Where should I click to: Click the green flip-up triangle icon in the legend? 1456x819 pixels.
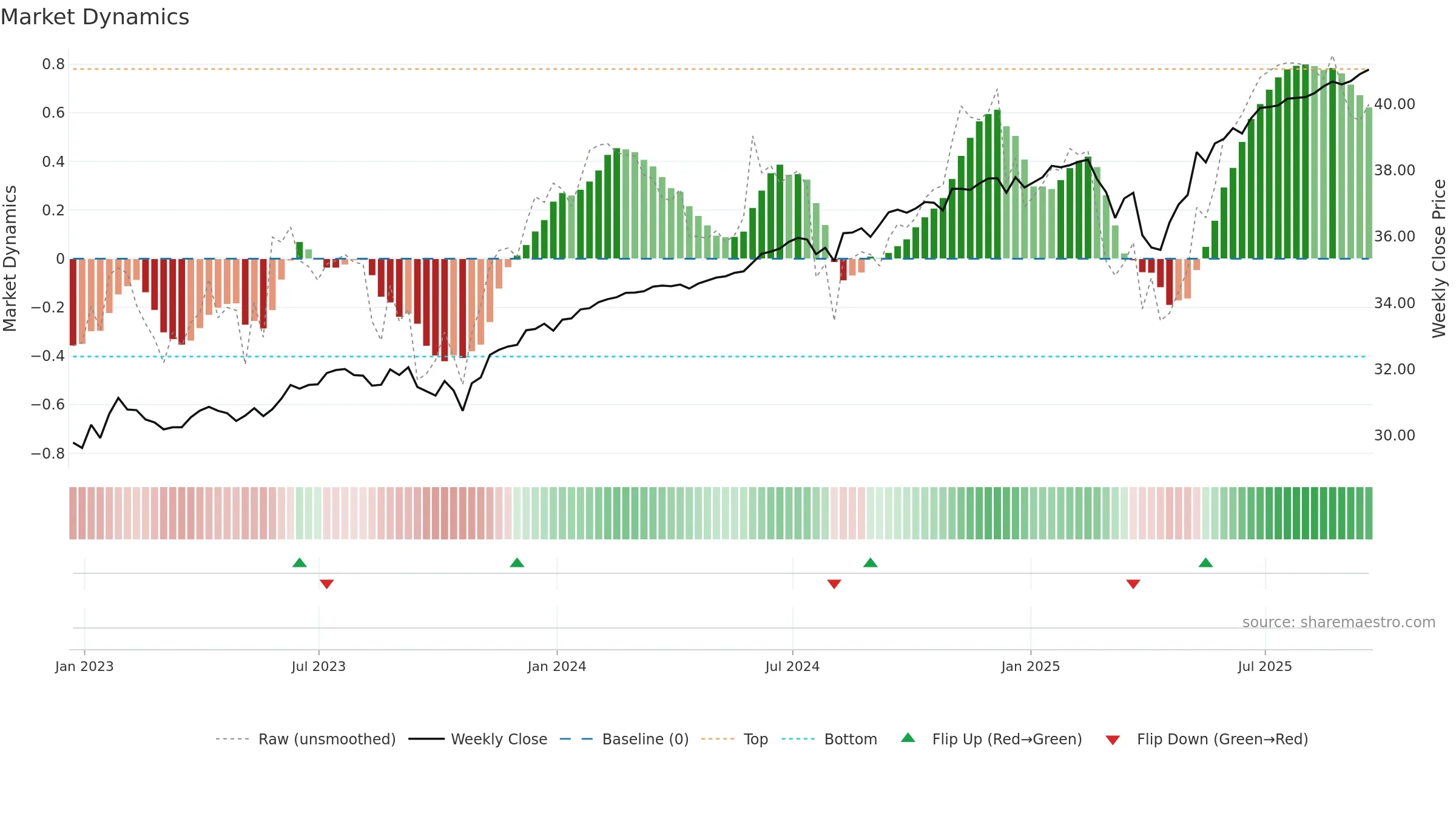(908, 738)
